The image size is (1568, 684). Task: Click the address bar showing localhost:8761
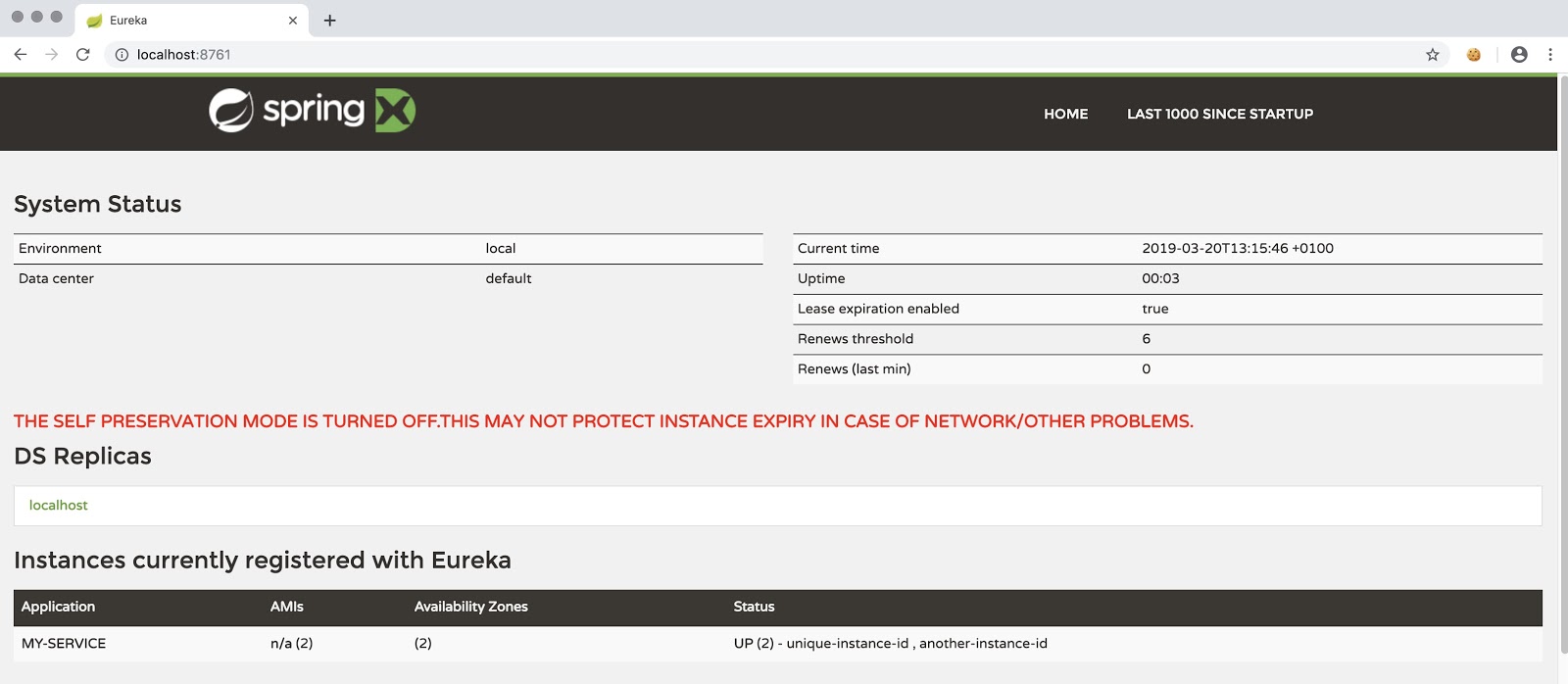pos(774,55)
